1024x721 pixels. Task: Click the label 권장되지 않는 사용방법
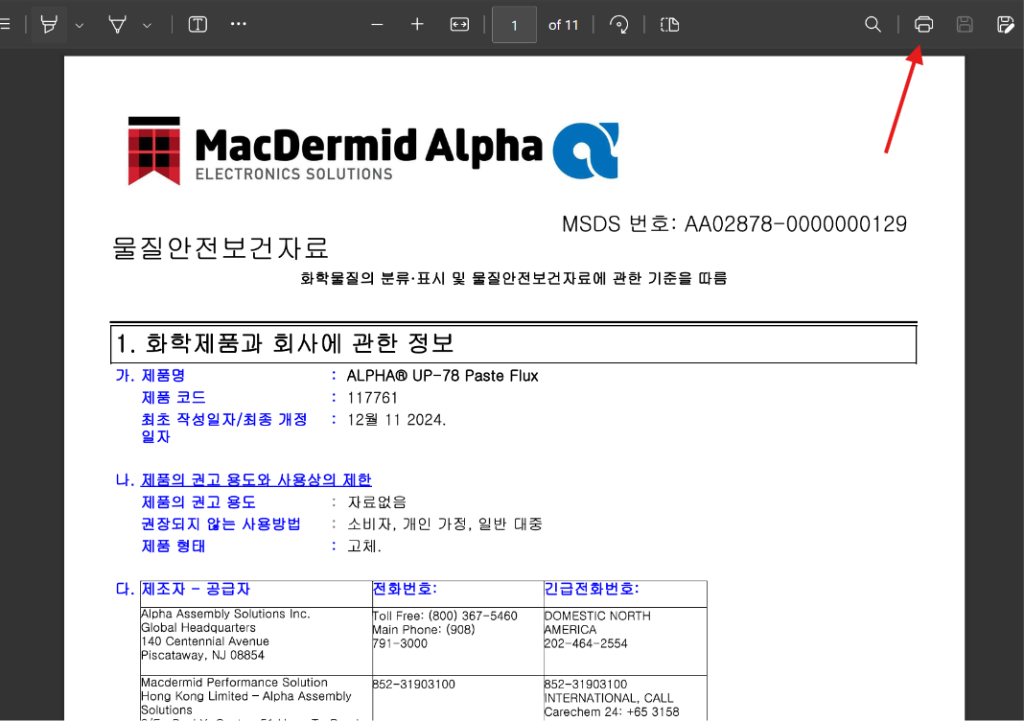(221, 524)
